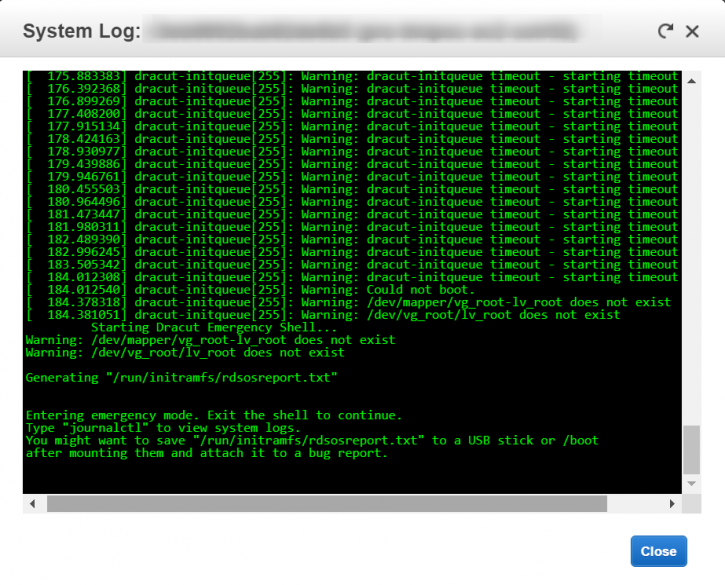Screen dimensions: 725x585
Task: Click the log line with timestamp 175.883383
Action: 352,76
